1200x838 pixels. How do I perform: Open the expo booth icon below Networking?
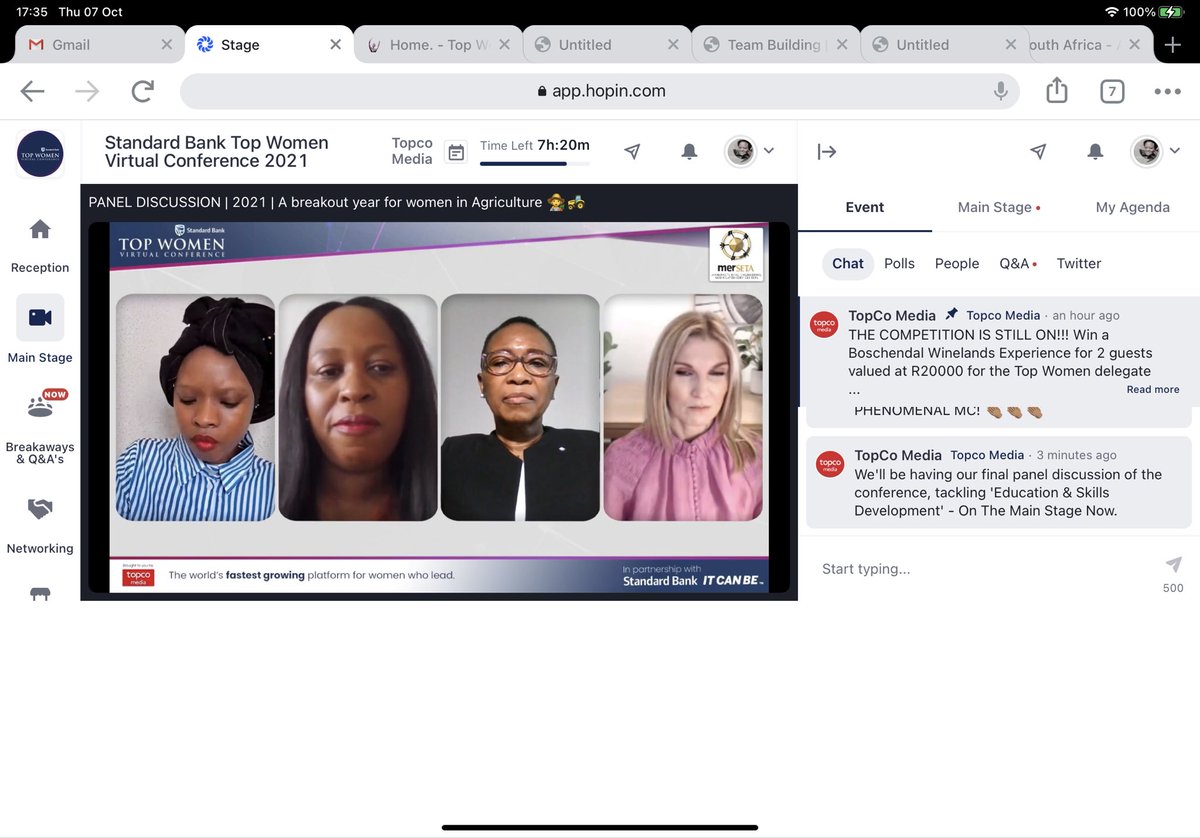click(40, 594)
